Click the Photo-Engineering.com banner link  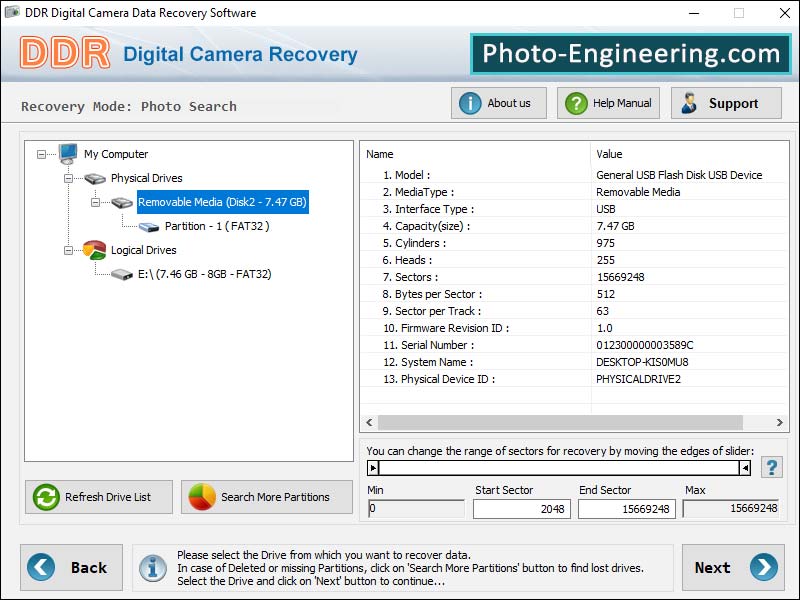click(x=632, y=54)
